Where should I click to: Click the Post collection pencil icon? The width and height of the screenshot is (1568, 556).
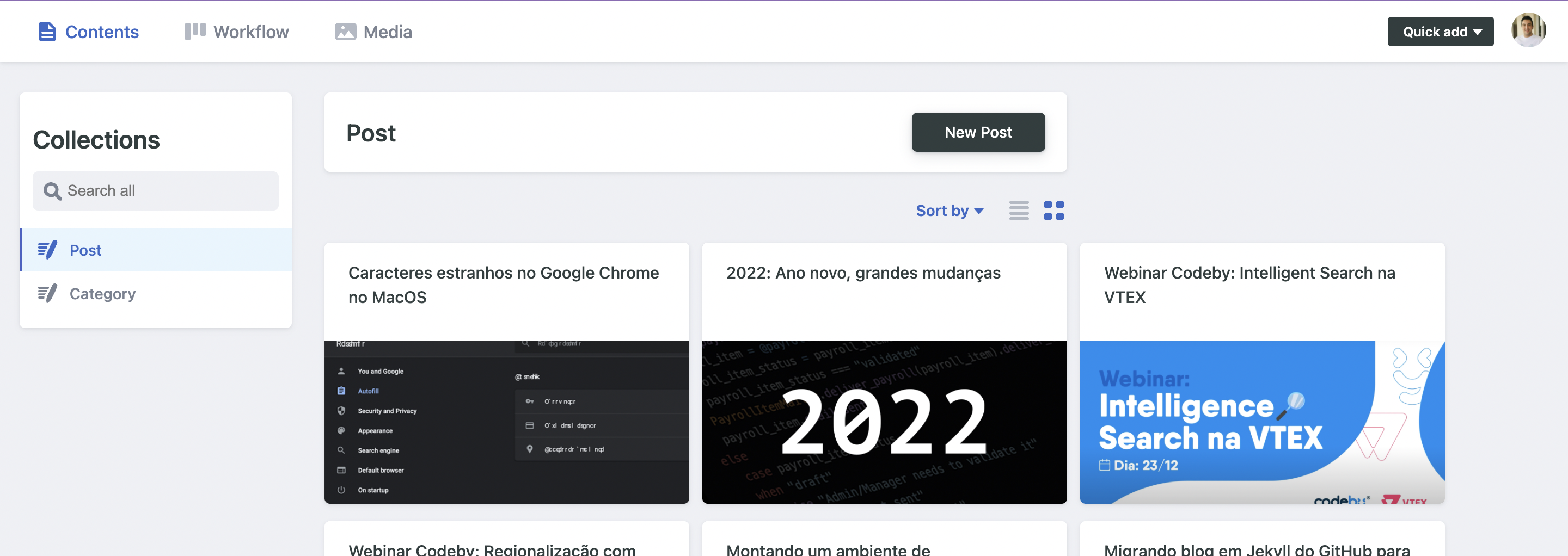point(47,250)
